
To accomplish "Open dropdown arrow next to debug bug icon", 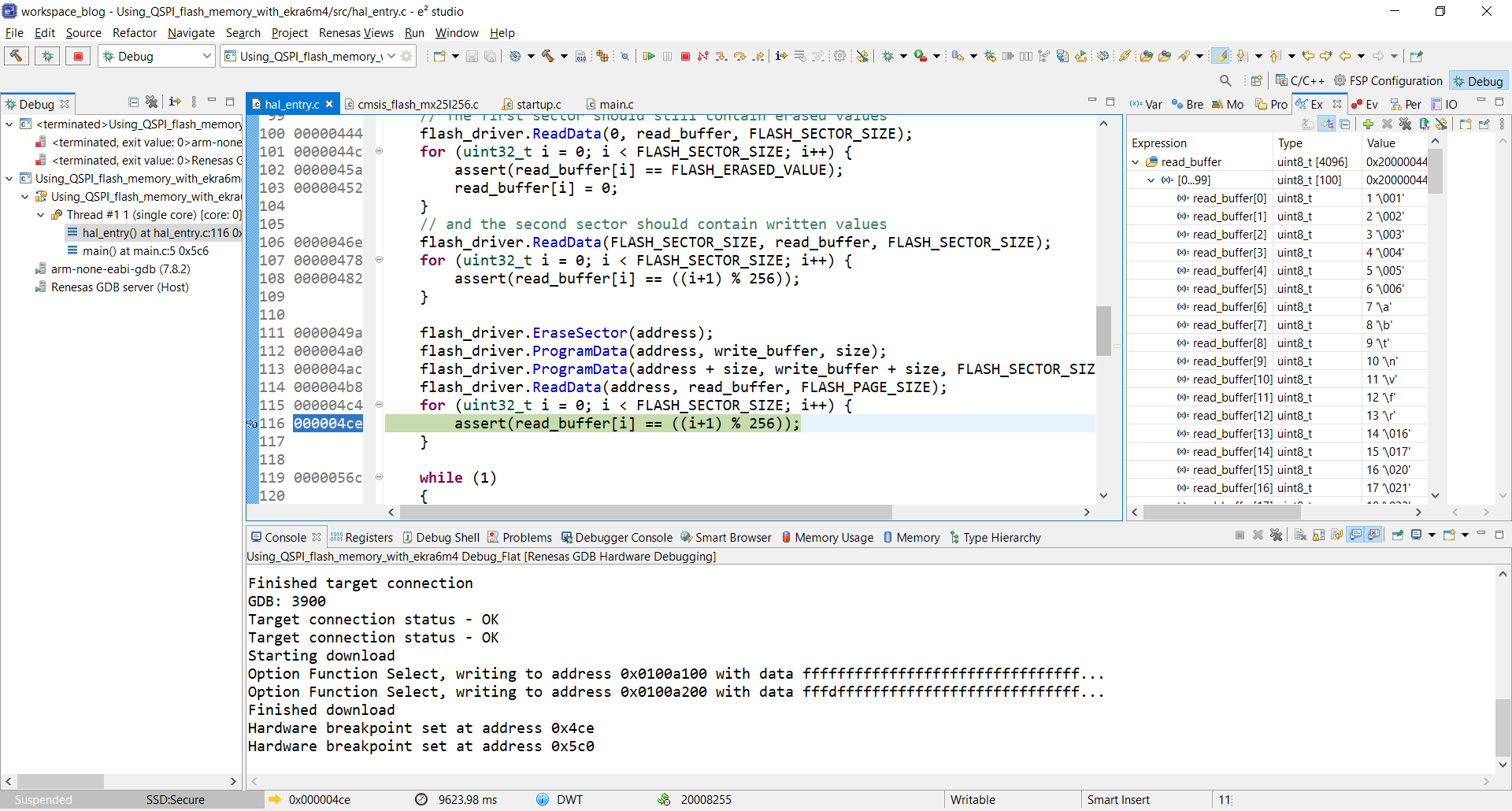I will click(x=903, y=56).
